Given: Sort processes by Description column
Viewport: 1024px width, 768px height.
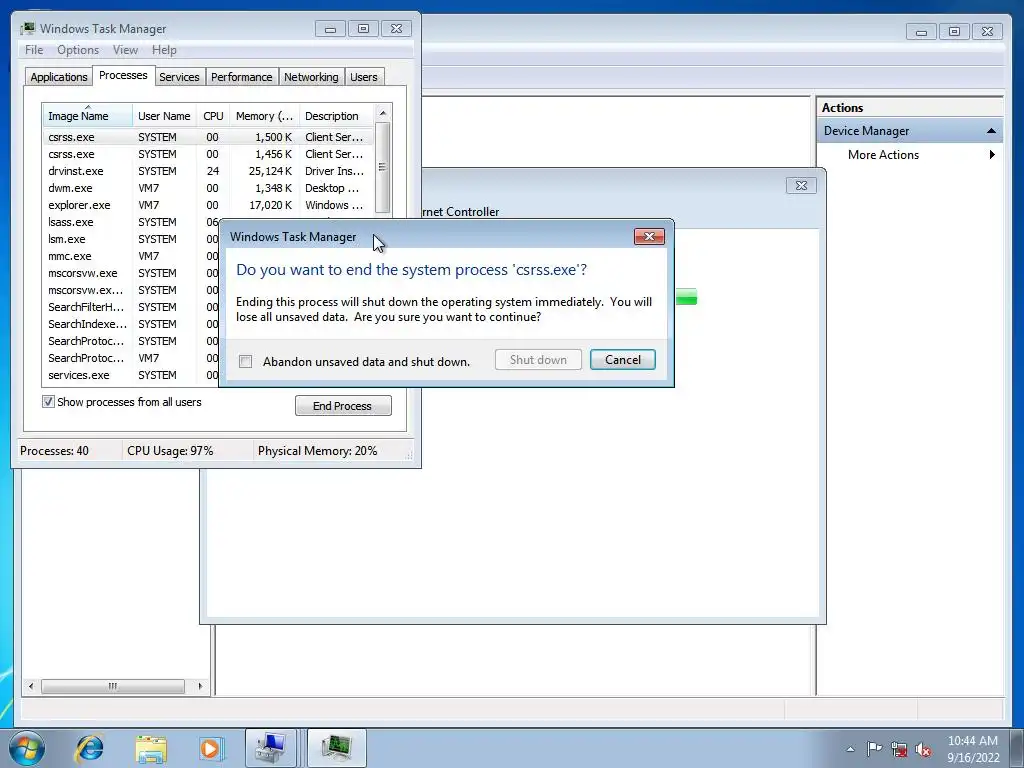Looking at the screenshot, I should (336, 116).
